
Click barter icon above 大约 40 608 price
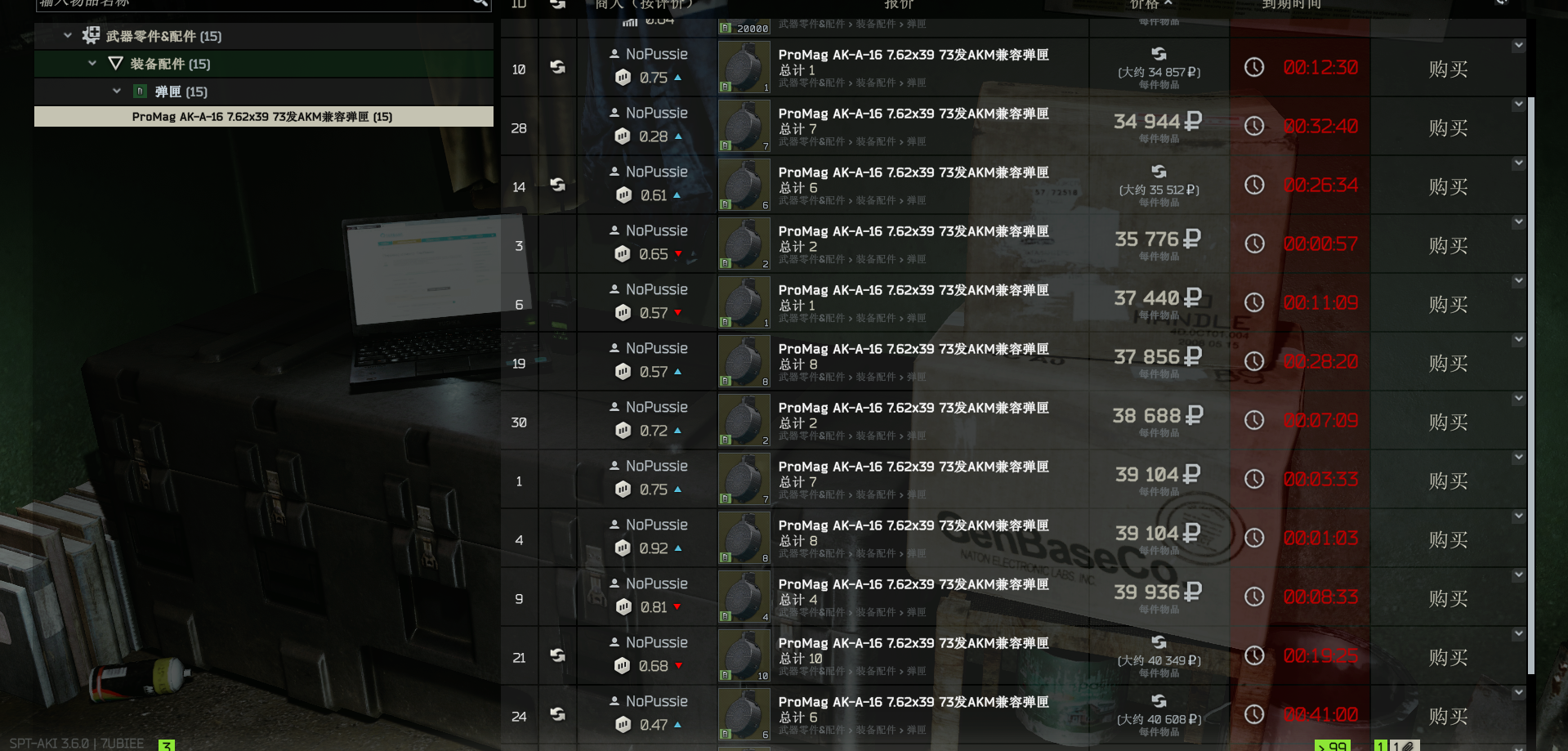coord(1159,701)
